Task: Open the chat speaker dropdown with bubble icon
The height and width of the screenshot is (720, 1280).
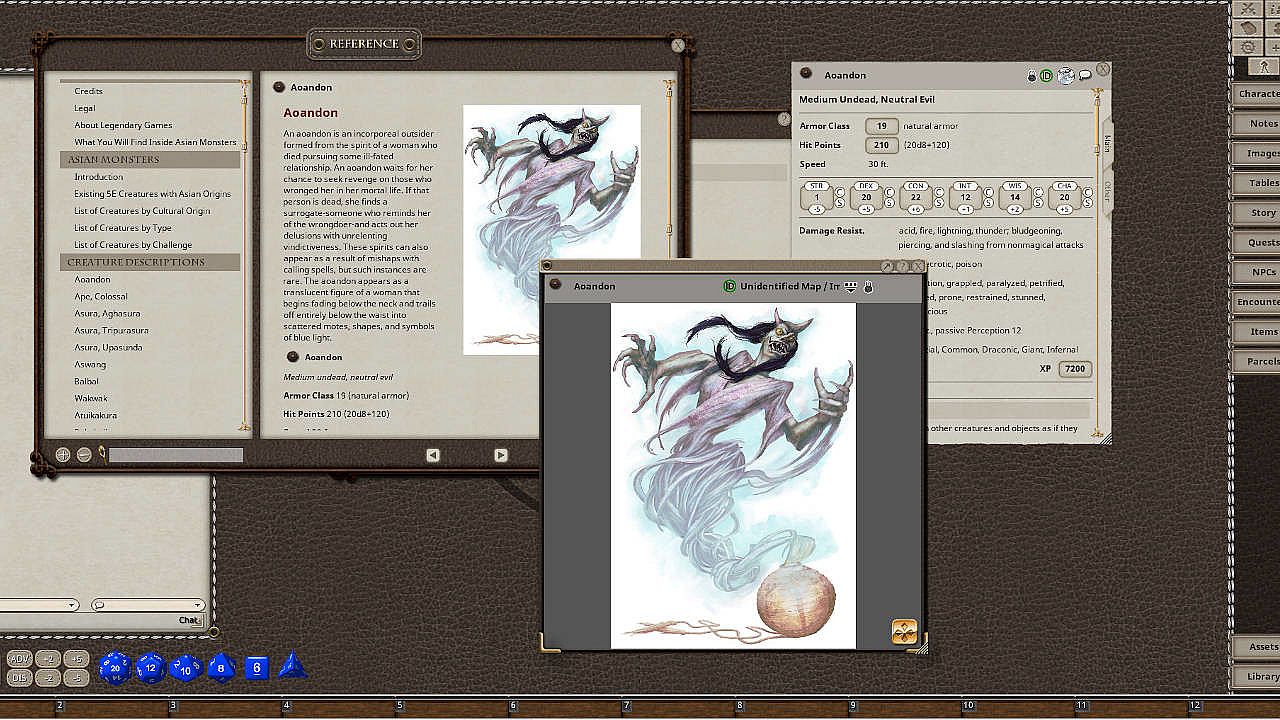Action: [x=148, y=605]
